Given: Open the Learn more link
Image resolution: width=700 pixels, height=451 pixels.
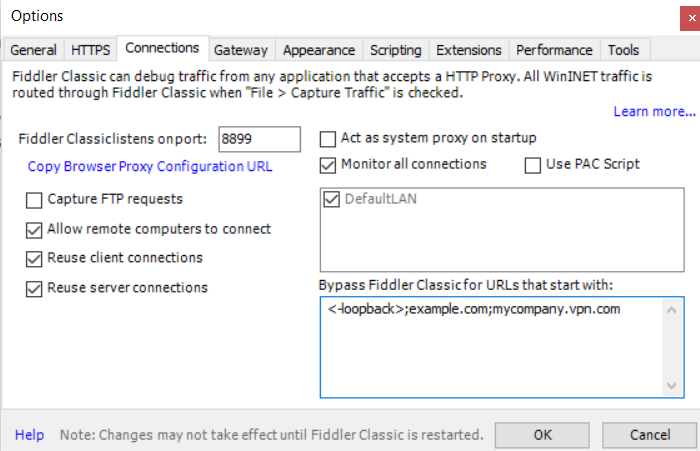Looking at the screenshot, I should click(654, 111).
